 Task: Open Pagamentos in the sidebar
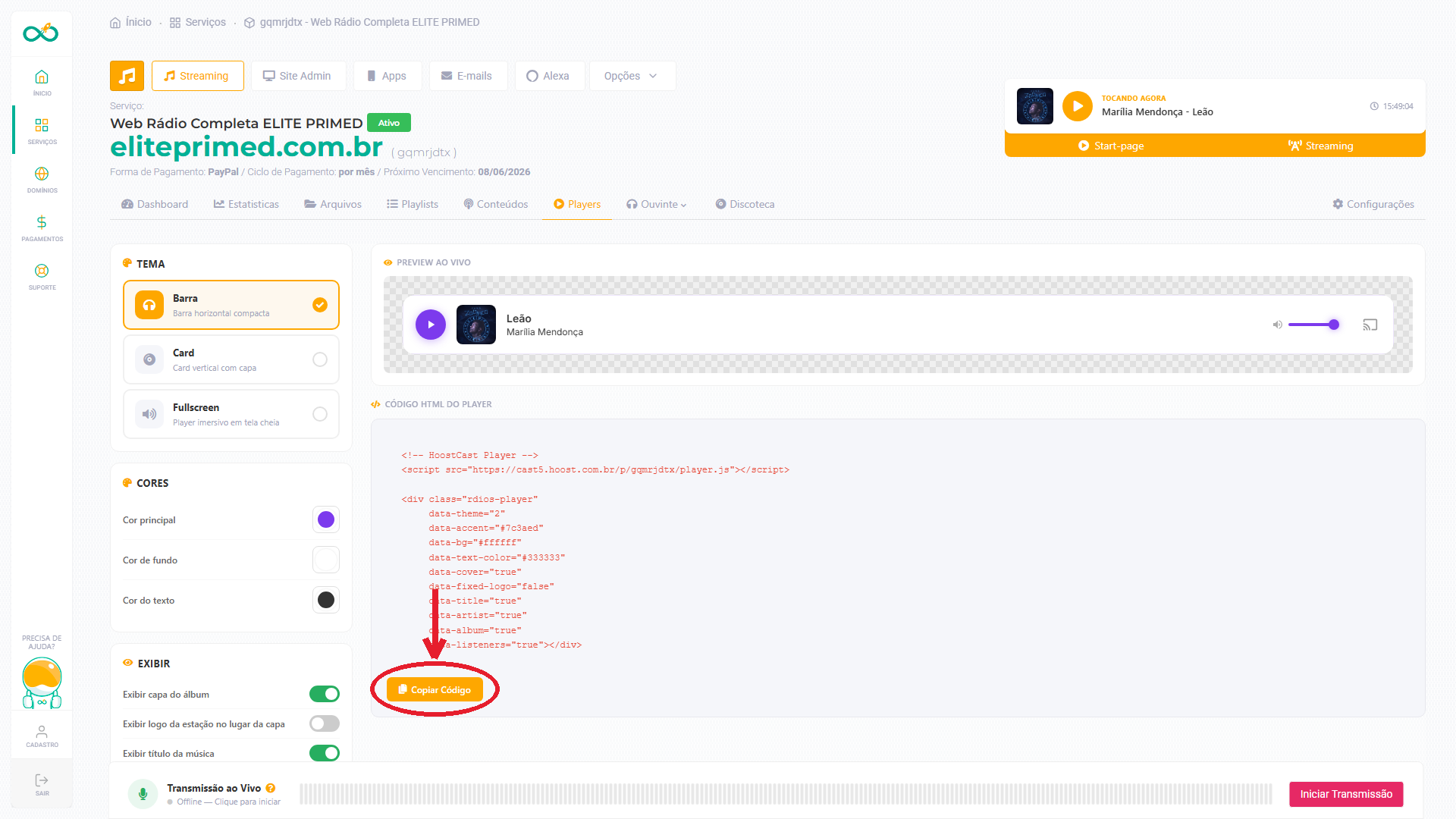42,227
